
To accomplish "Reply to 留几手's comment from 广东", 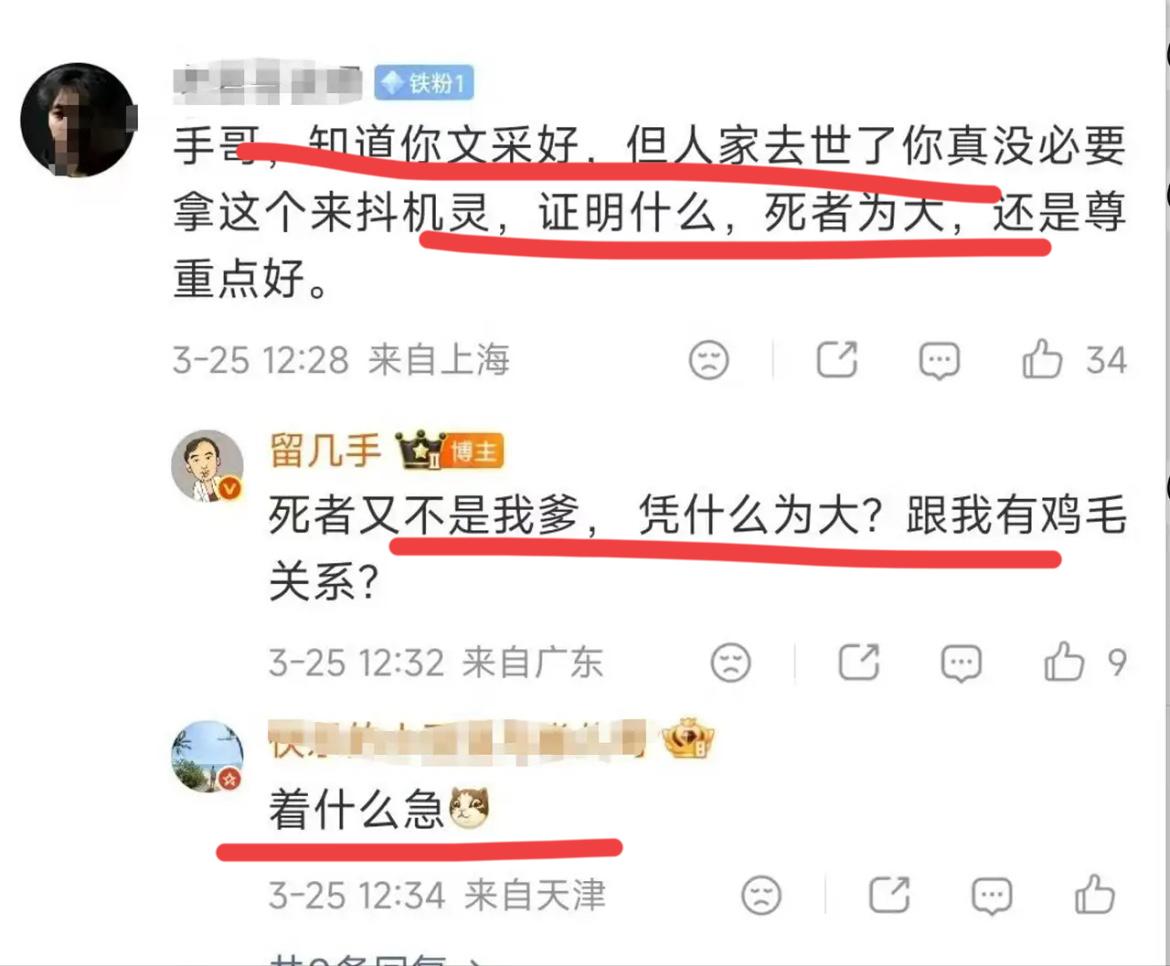I will click(x=961, y=662).
